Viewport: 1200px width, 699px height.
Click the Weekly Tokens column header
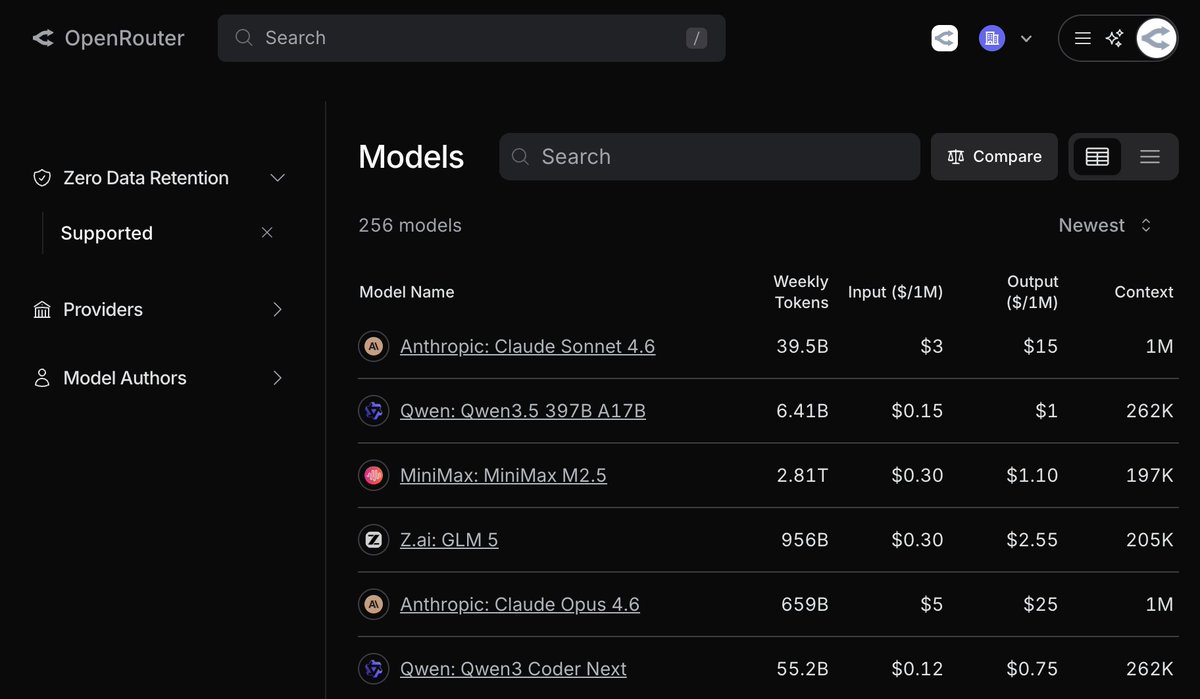pyautogui.click(x=801, y=292)
